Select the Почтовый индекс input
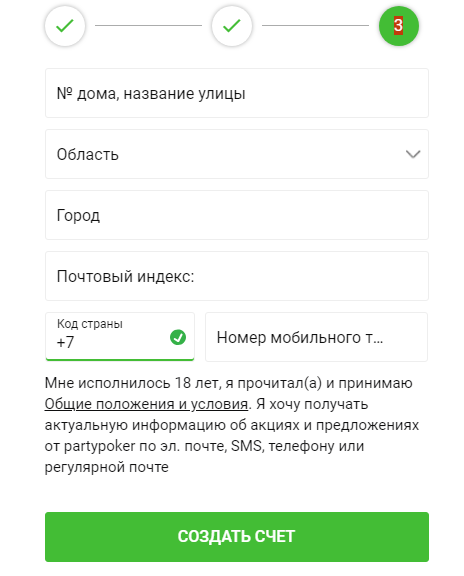This screenshot has width=464, height=576. [x=237, y=276]
